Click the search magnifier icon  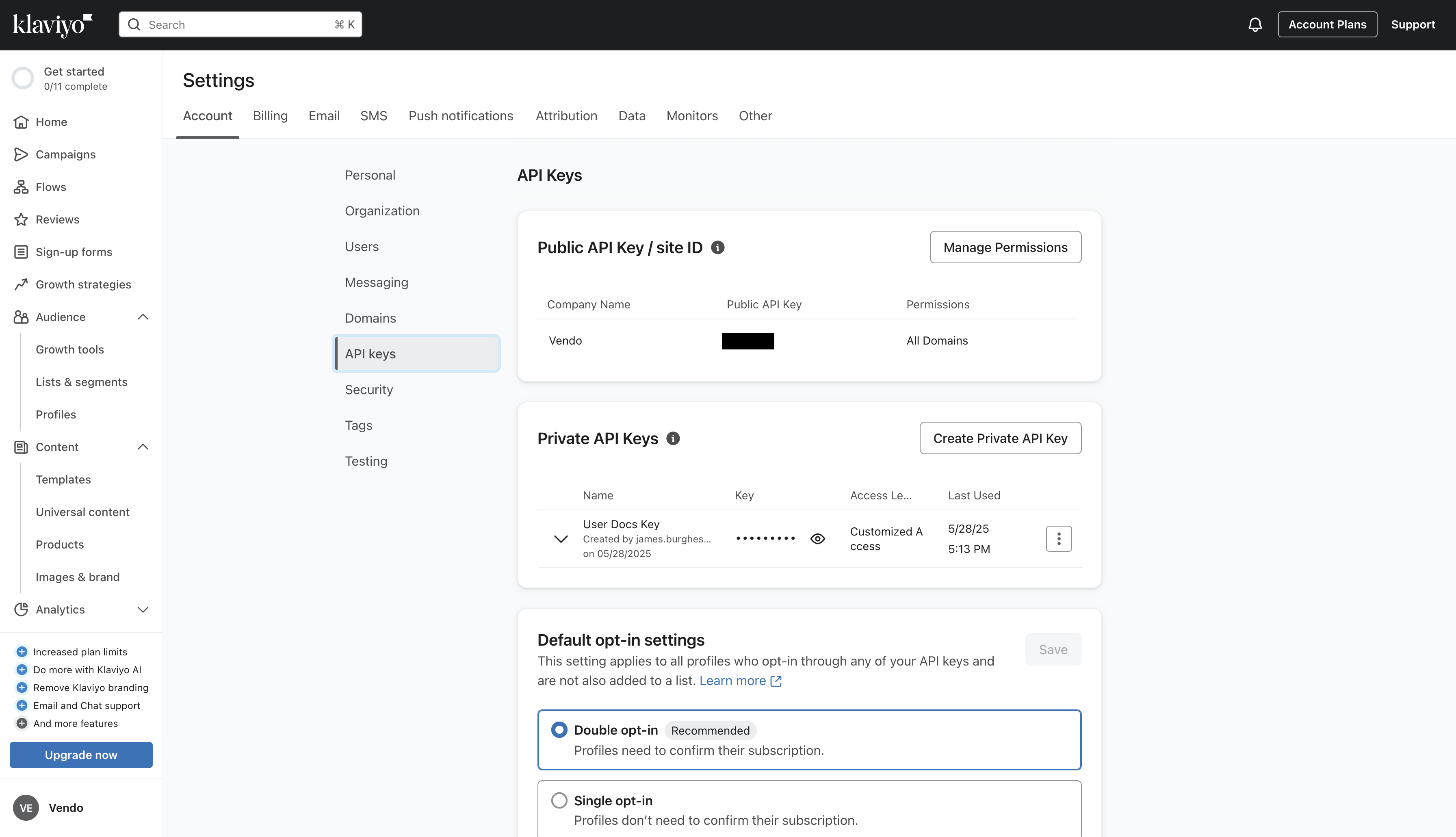click(134, 24)
